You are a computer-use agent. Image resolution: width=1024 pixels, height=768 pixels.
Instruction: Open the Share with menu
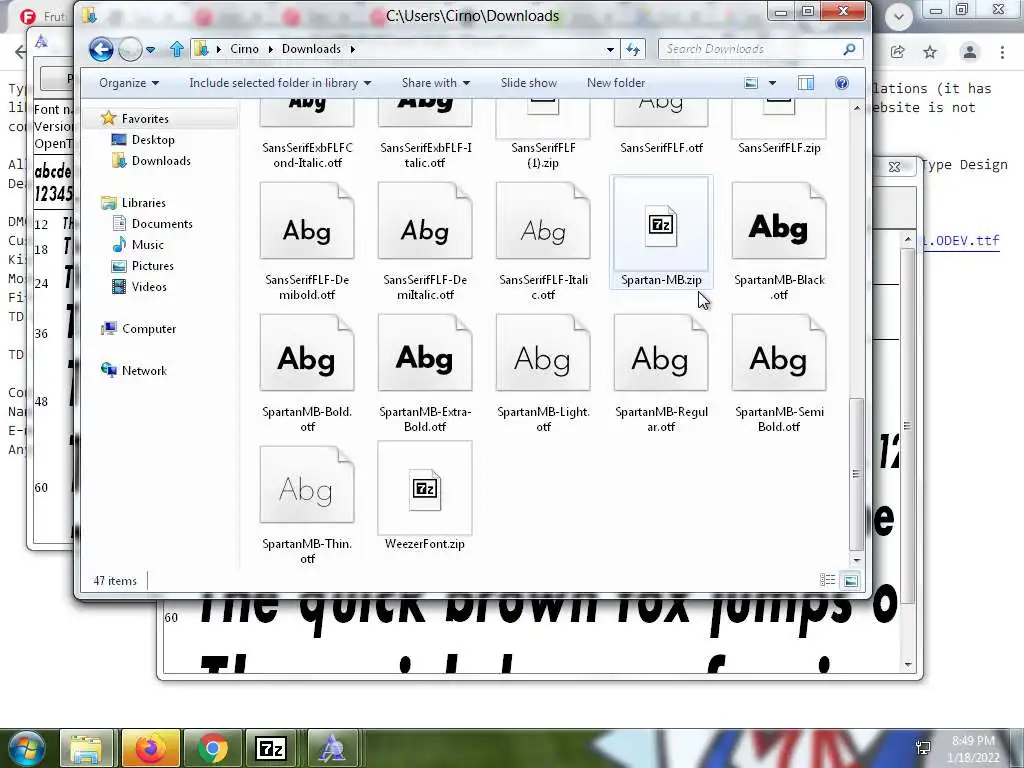pos(436,83)
